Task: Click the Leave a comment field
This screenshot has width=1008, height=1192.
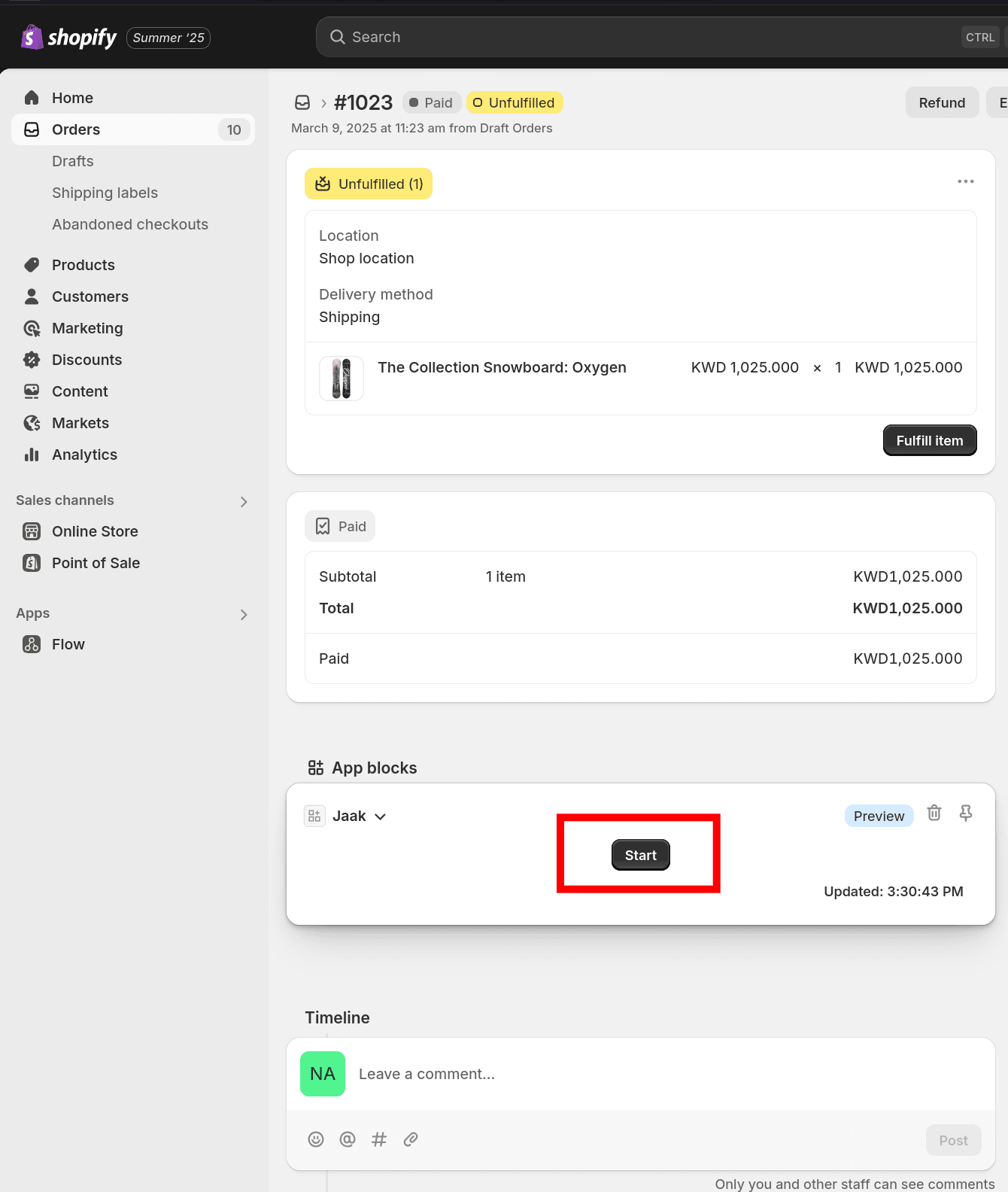Action: point(641,1074)
